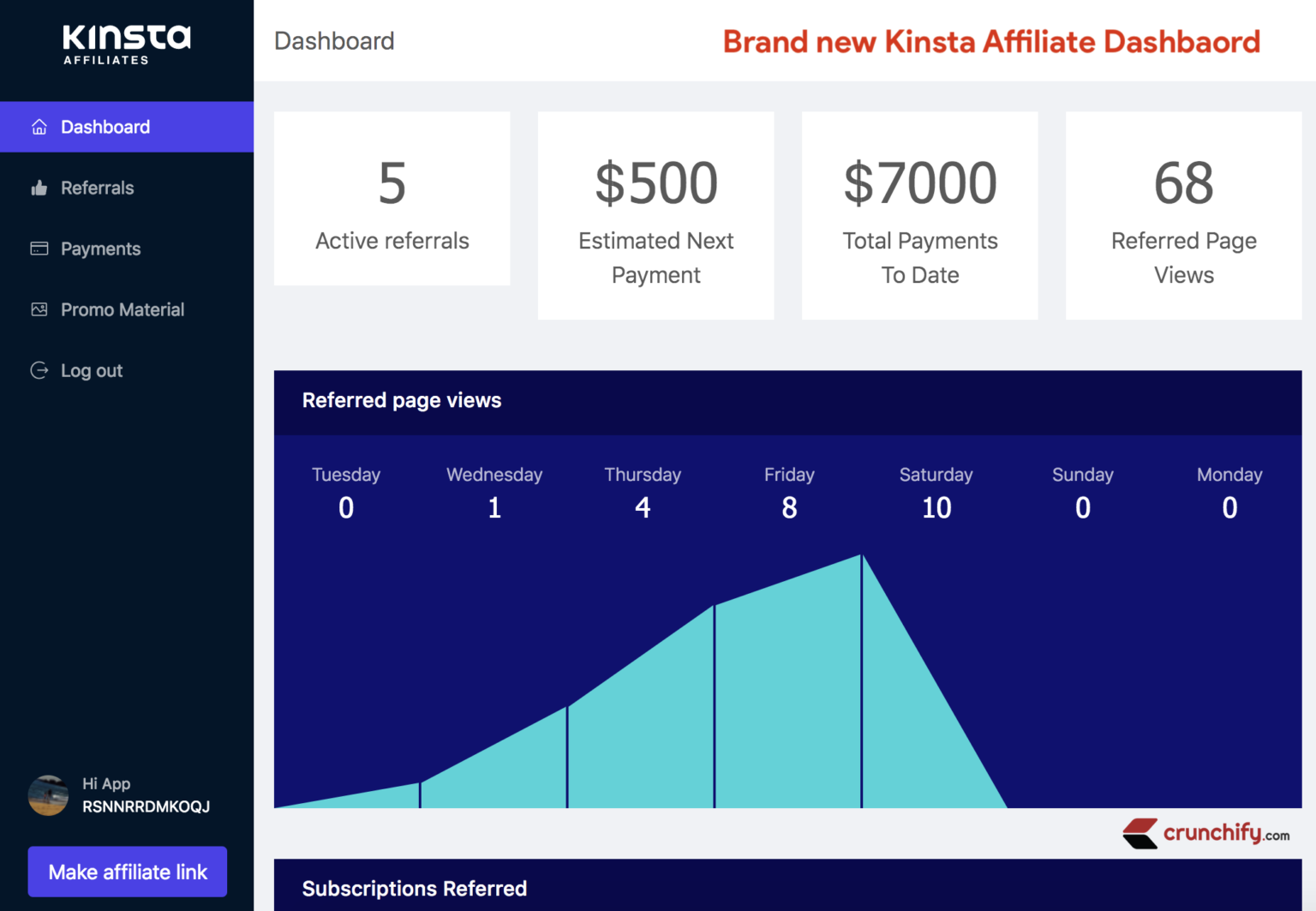The height and width of the screenshot is (911, 1316).
Task: Select the Active referrals stat card
Action: [392, 199]
